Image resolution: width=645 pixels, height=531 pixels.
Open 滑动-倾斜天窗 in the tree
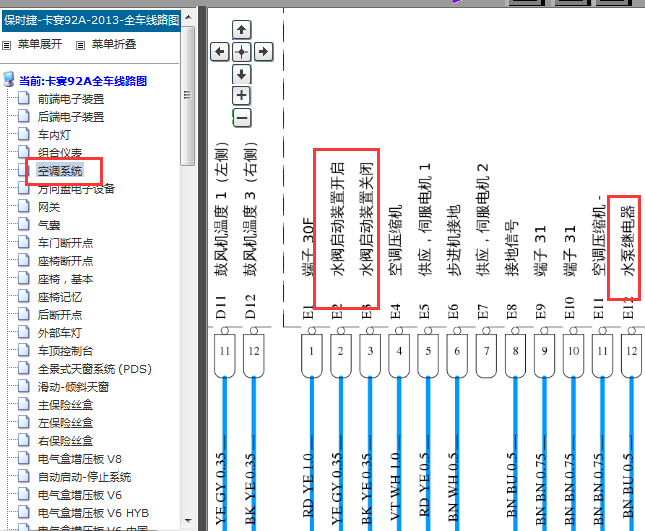point(73,387)
